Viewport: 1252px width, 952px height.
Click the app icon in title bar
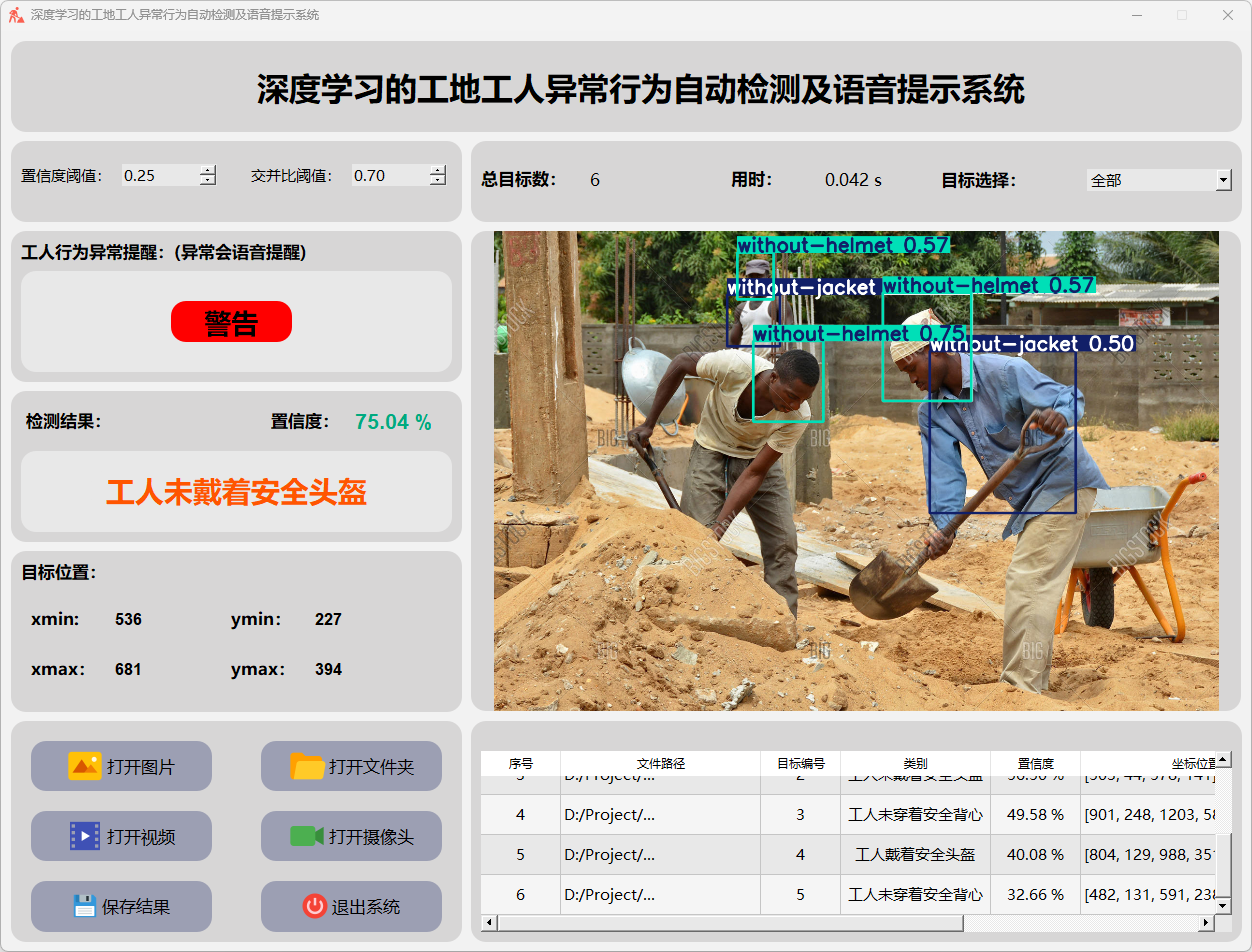[x=16, y=15]
